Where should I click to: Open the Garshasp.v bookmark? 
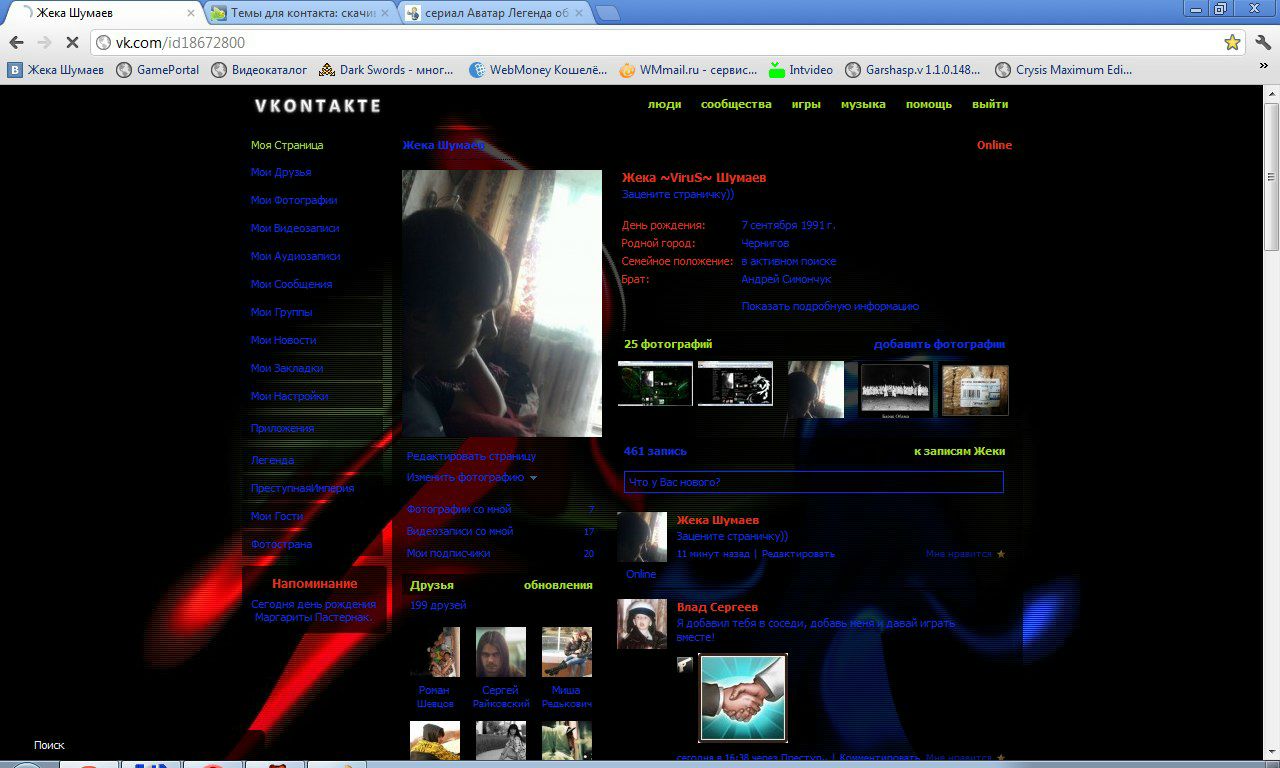913,70
